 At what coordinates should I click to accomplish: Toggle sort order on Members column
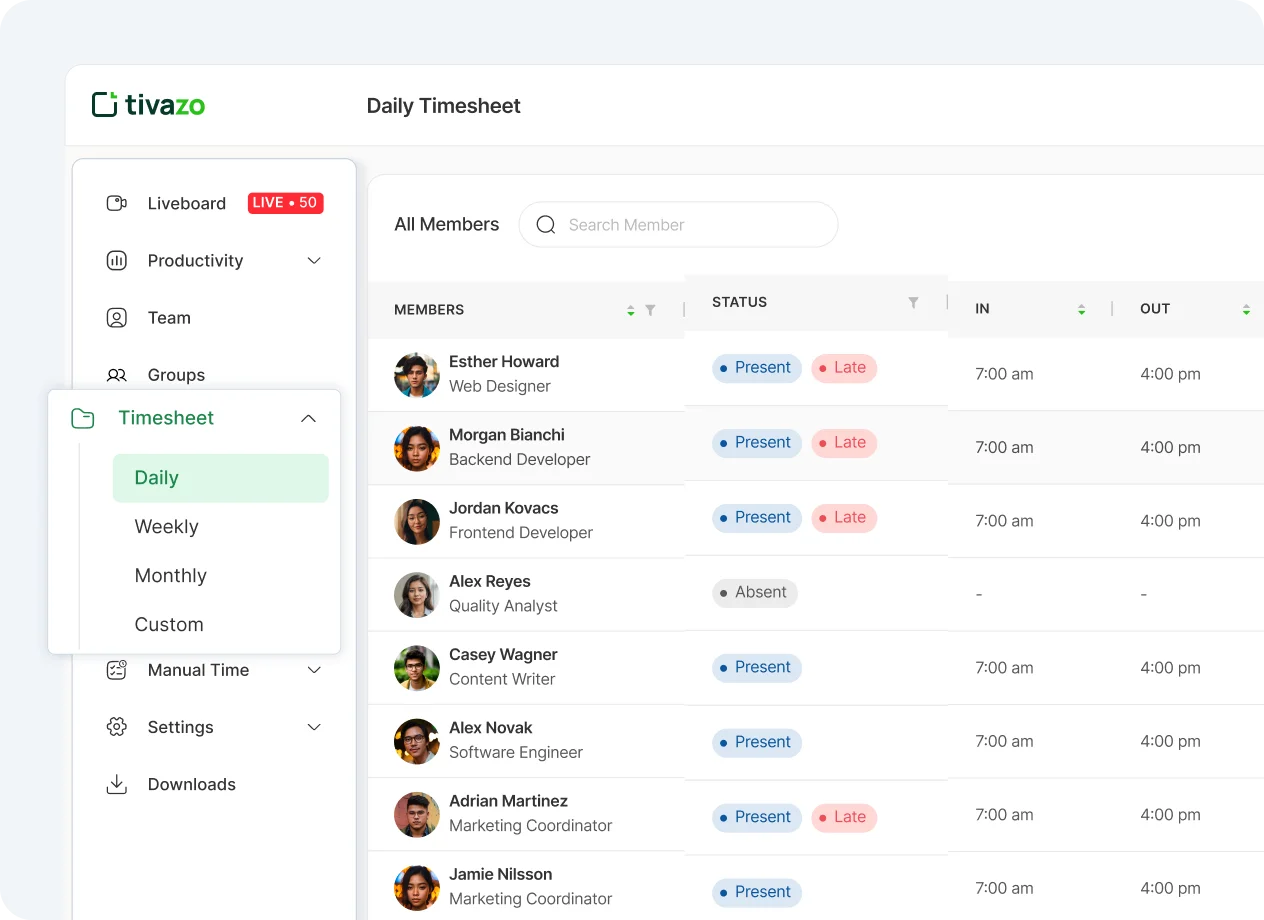coord(631,310)
